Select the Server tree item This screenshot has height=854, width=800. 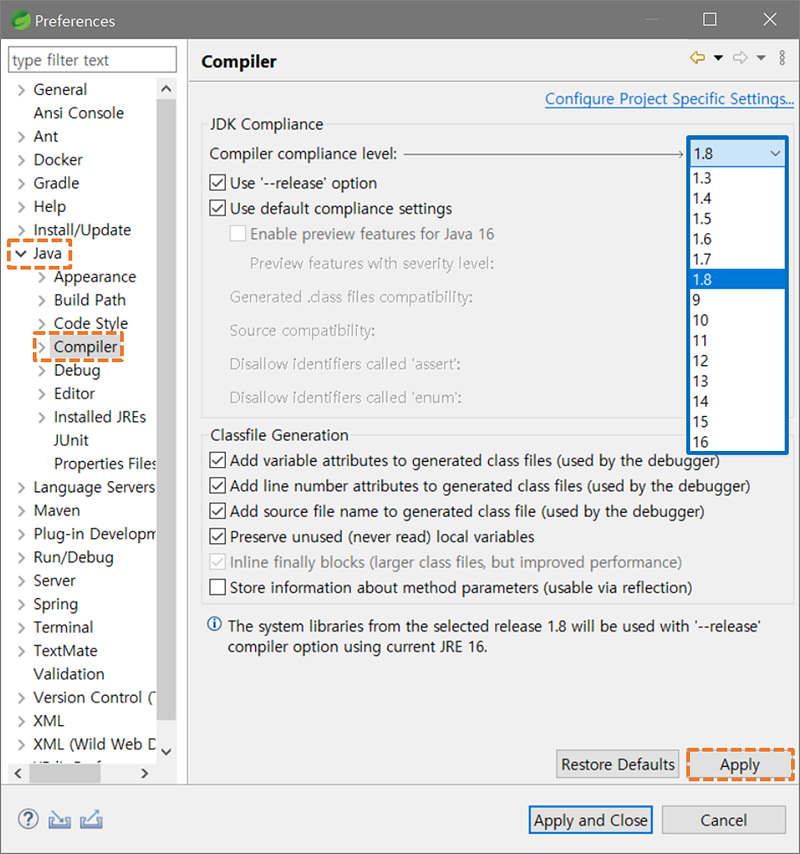click(x=54, y=581)
